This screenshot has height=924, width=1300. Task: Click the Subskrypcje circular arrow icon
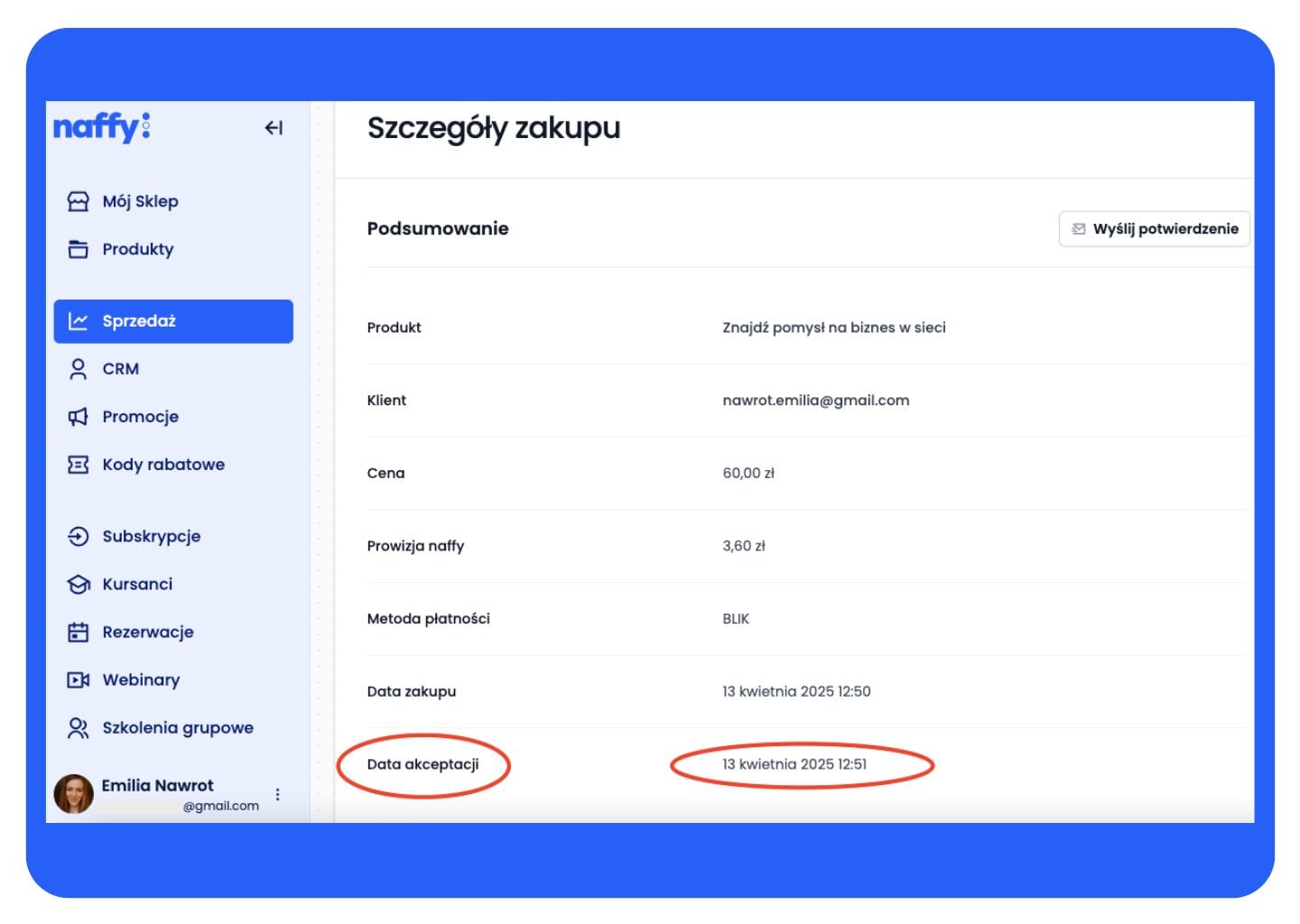[x=79, y=536]
